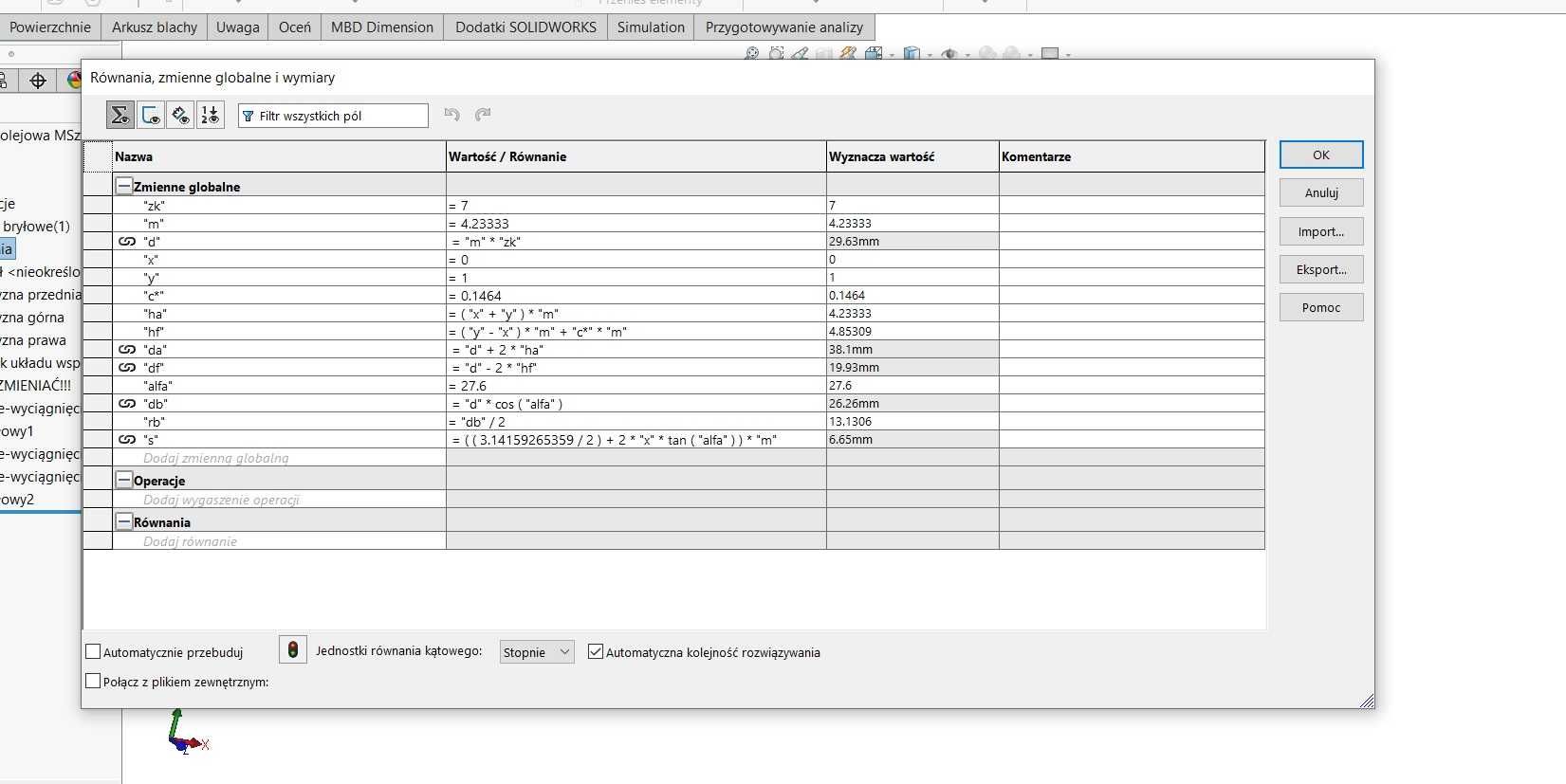Click Dodaj zmienną globalną cell
The width and height of the screenshot is (1566, 784).
(x=279, y=458)
